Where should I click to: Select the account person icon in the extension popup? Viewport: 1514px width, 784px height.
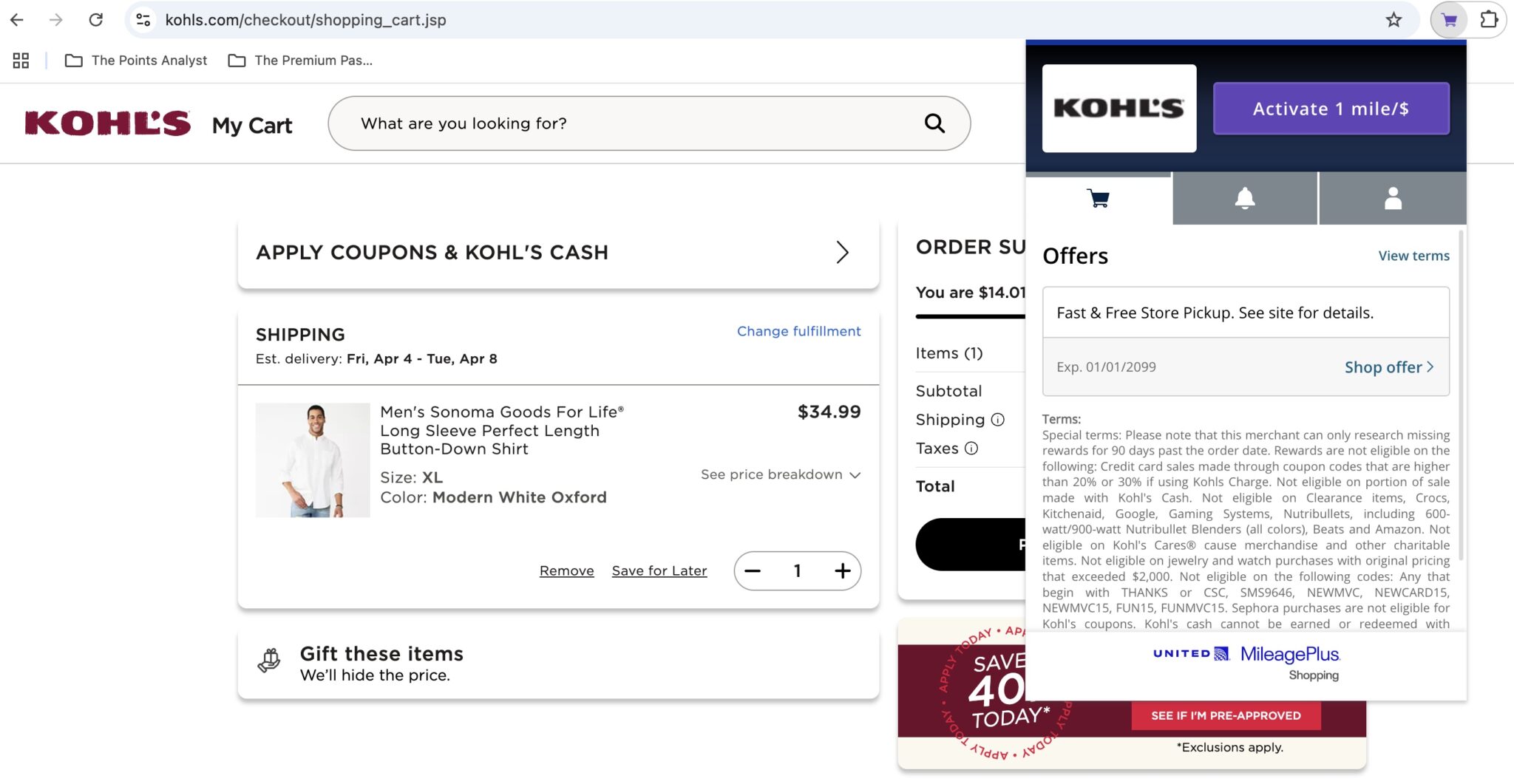[x=1393, y=197]
